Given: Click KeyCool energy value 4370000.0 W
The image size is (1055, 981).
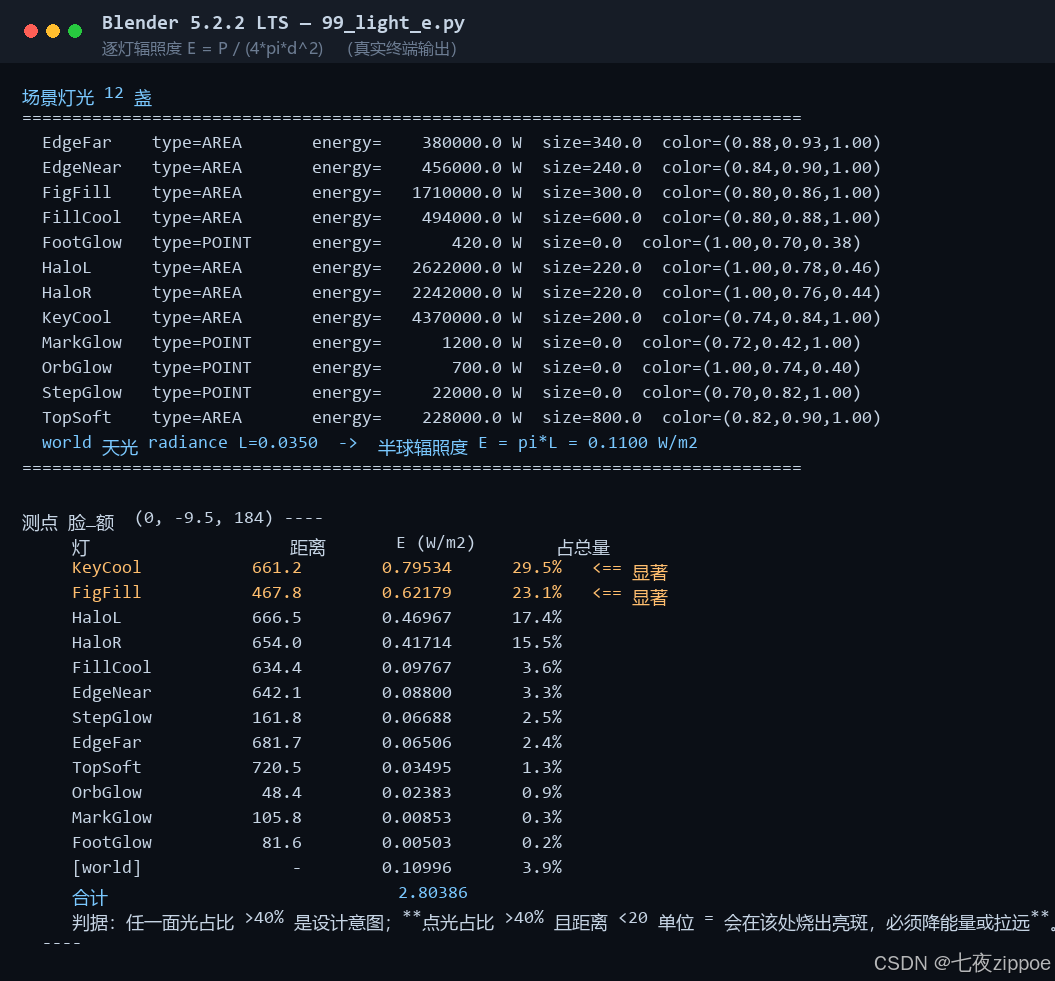Looking at the screenshot, I should point(467,317).
